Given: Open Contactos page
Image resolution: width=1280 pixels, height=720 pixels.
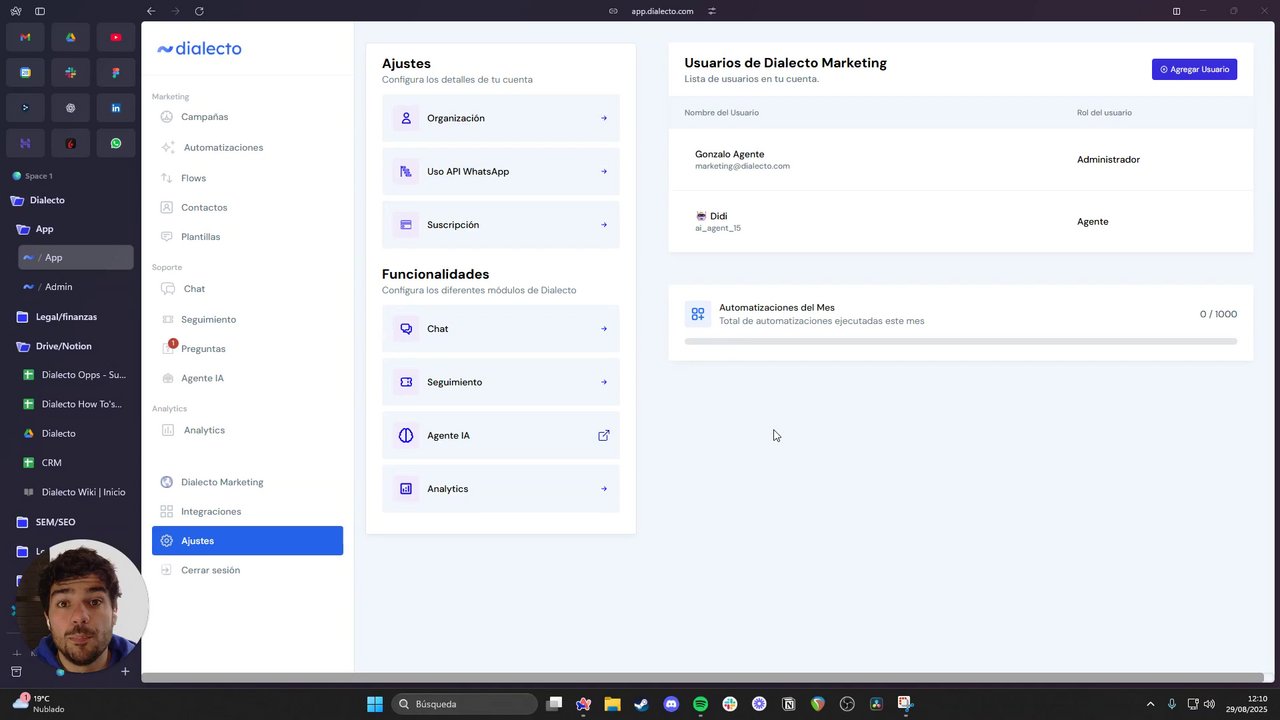Looking at the screenshot, I should (x=204, y=207).
